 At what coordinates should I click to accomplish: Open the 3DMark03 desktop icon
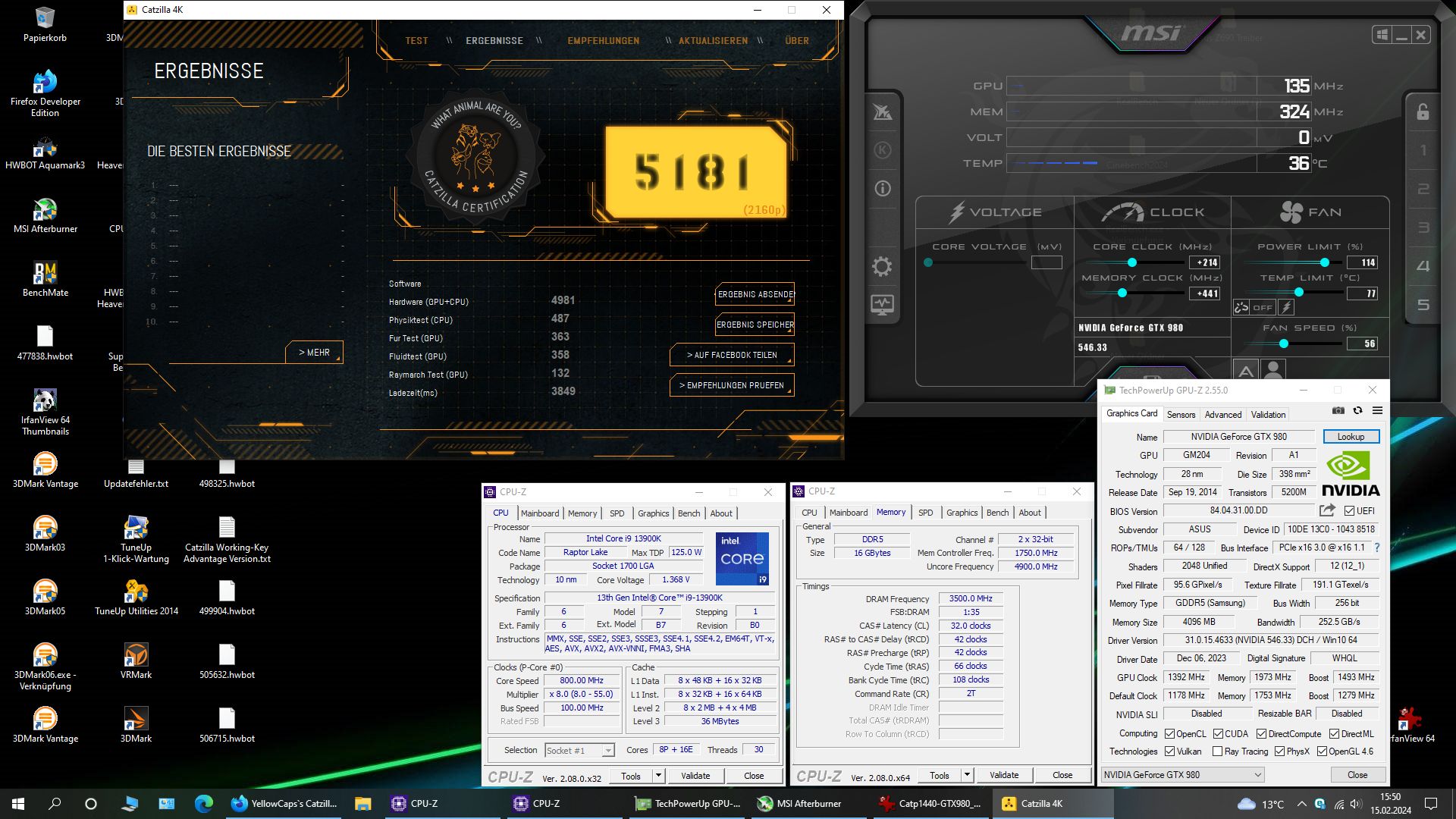click(x=45, y=534)
